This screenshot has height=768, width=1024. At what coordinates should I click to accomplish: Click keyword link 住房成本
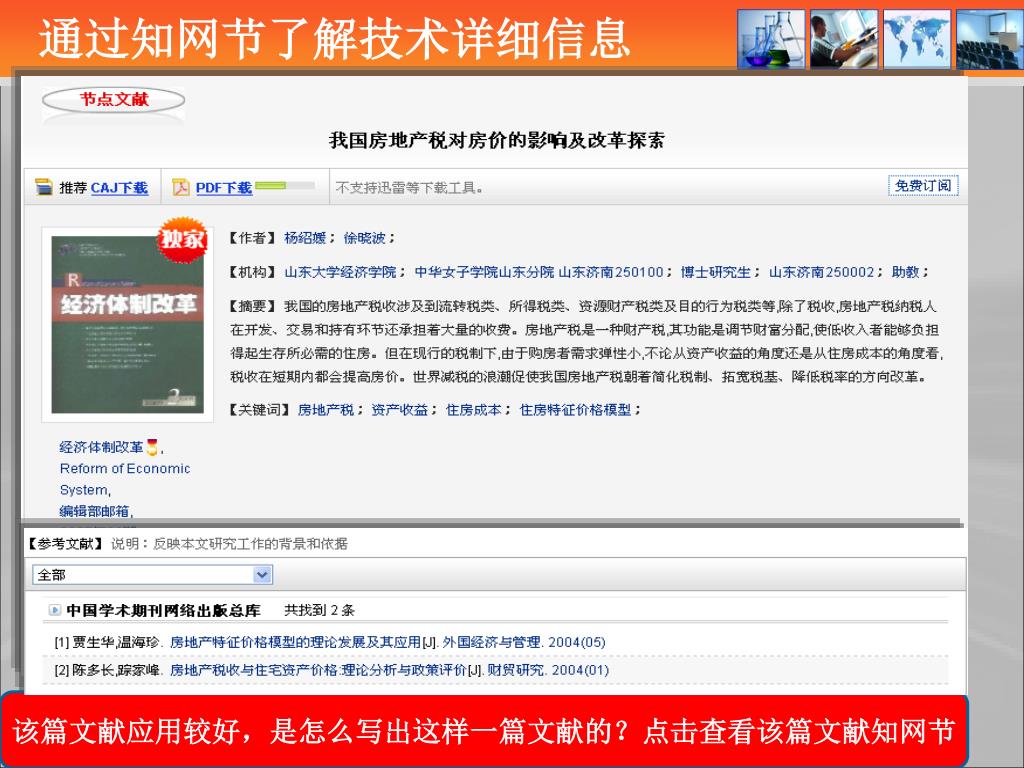pyautogui.click(x=473, y=410)
